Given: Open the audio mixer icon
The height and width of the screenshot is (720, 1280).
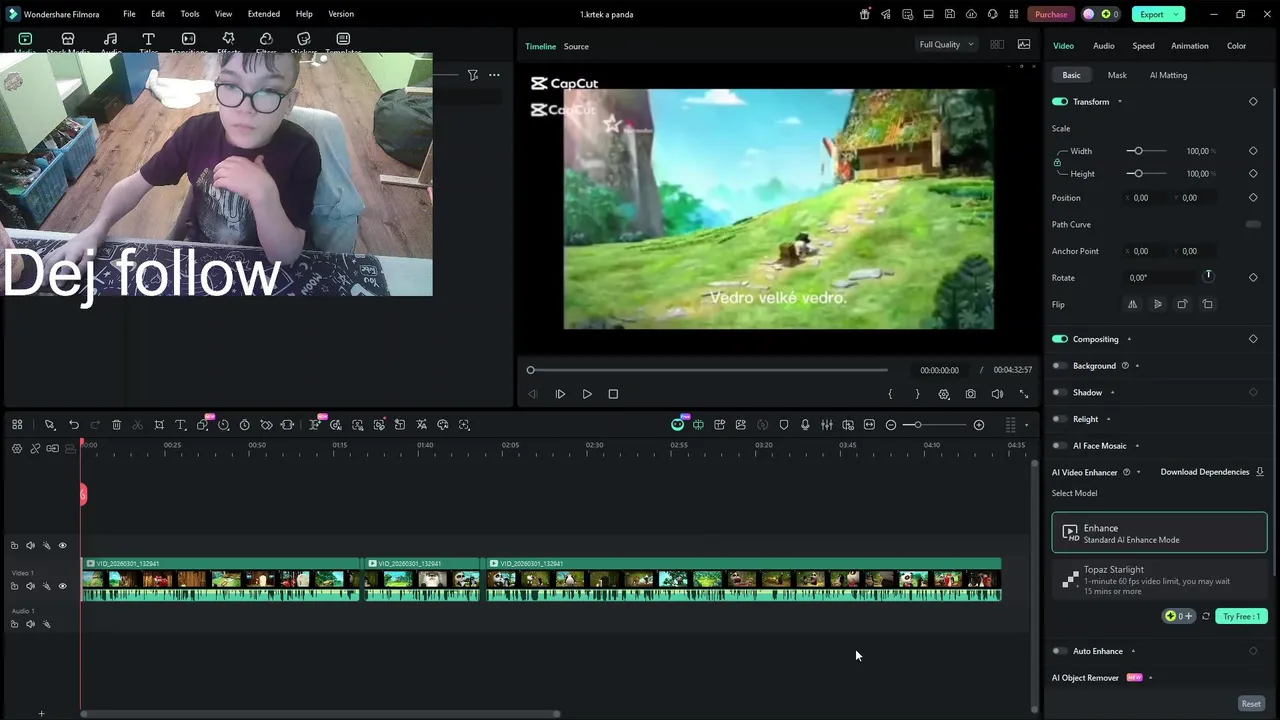Looking at the screenshot, I should 827,425.
